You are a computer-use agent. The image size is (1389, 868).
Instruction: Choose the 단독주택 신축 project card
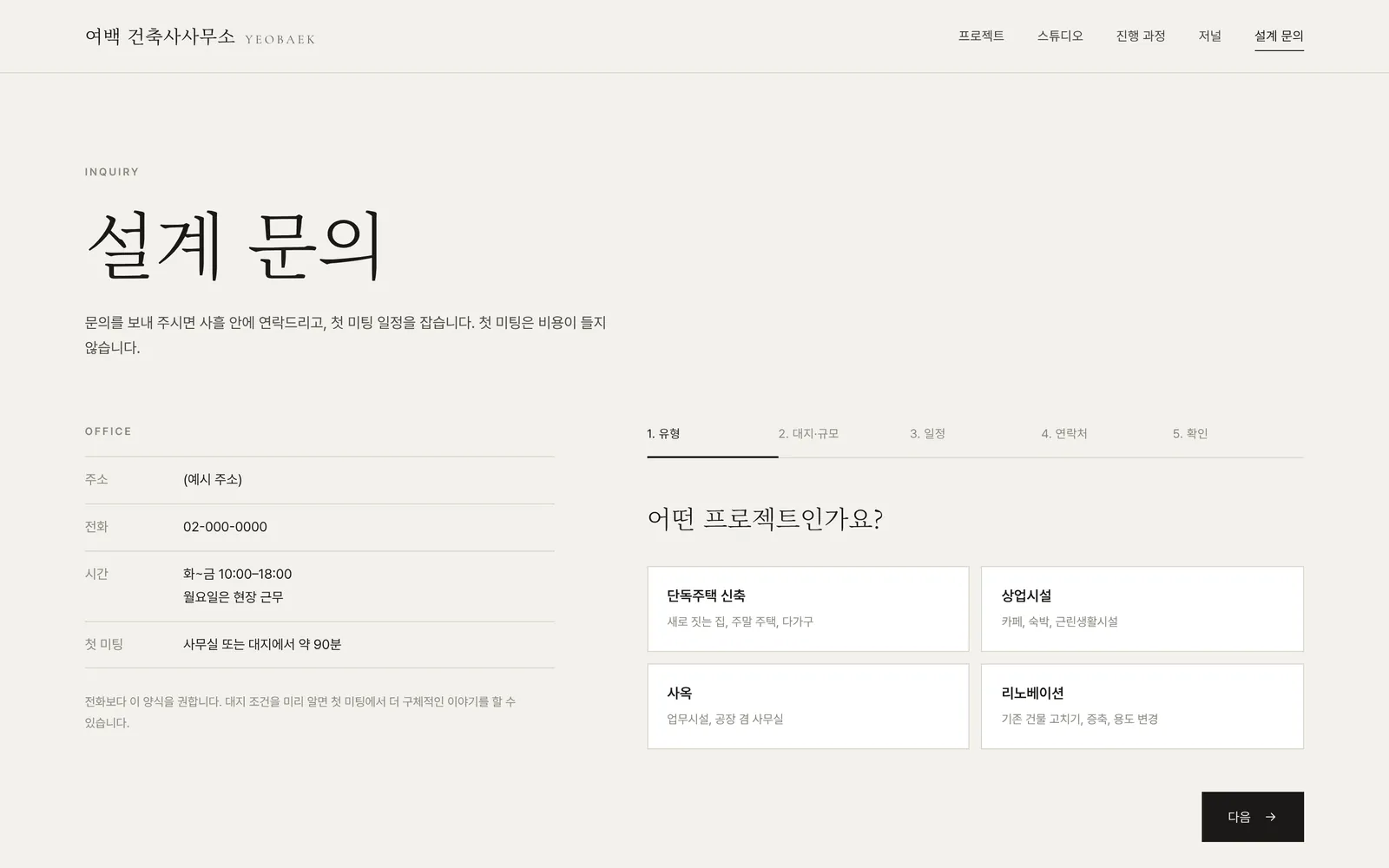(x=808, y=608)
